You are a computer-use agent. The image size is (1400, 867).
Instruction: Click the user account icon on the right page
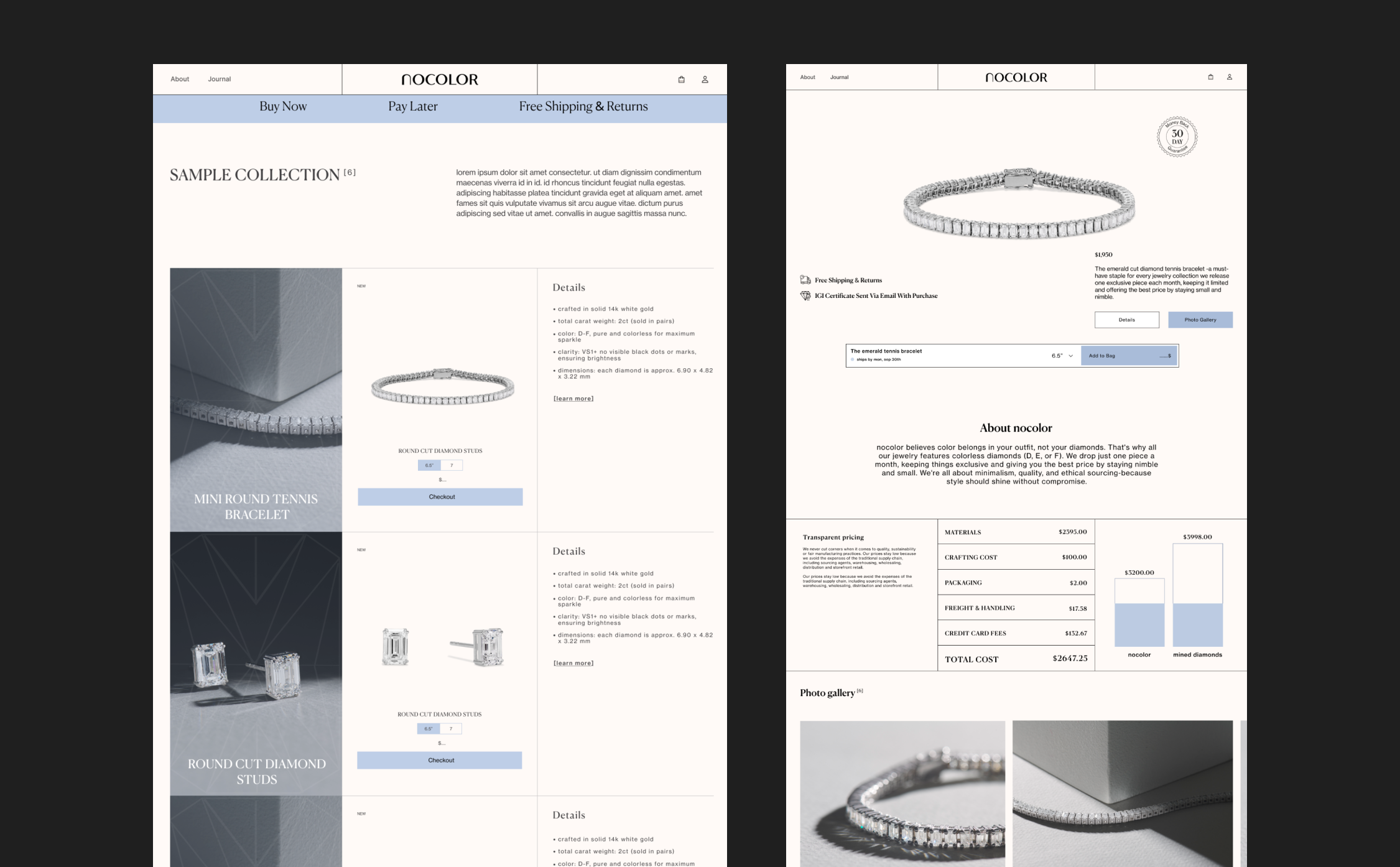[1229, 76]
